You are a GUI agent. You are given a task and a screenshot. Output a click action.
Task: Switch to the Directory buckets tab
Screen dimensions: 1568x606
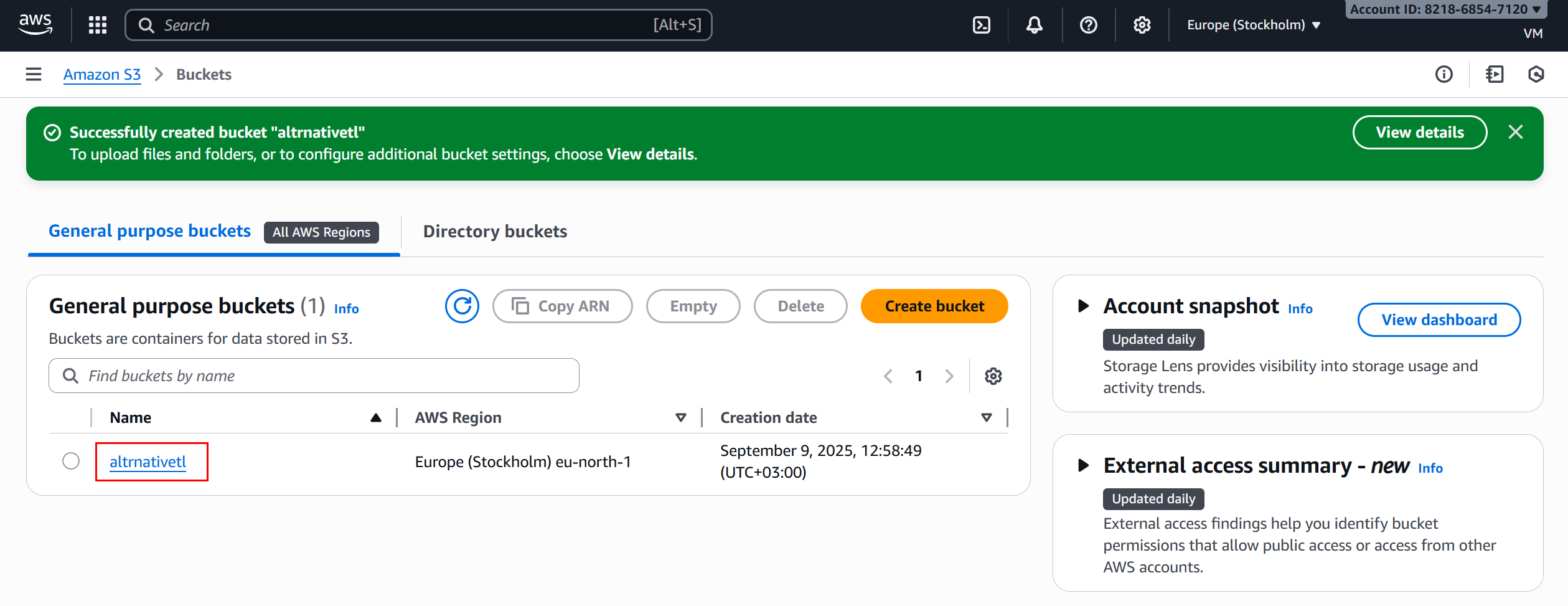495,232
